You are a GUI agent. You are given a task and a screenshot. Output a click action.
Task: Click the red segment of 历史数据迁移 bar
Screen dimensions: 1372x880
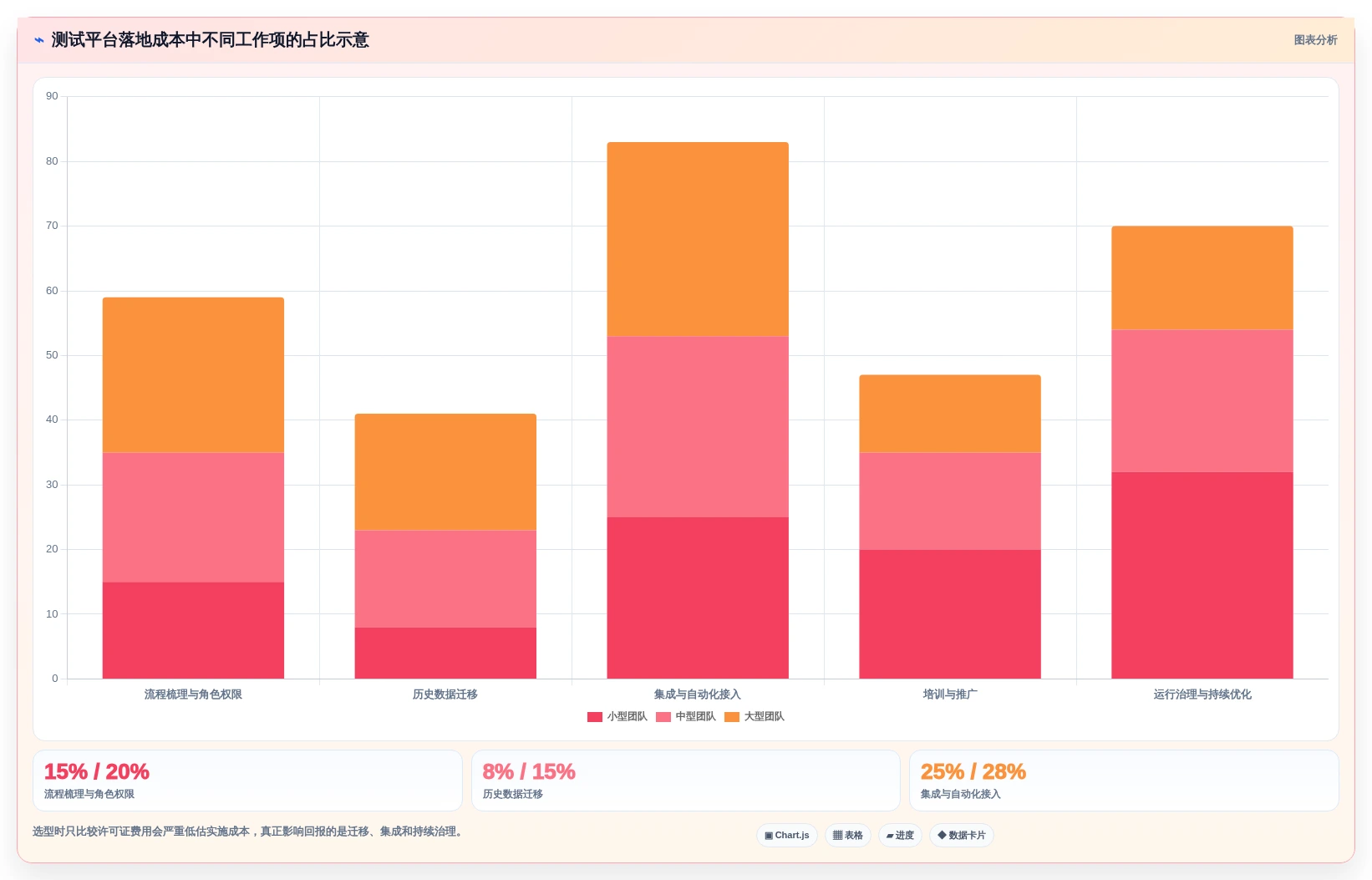(x=445, y=653)
